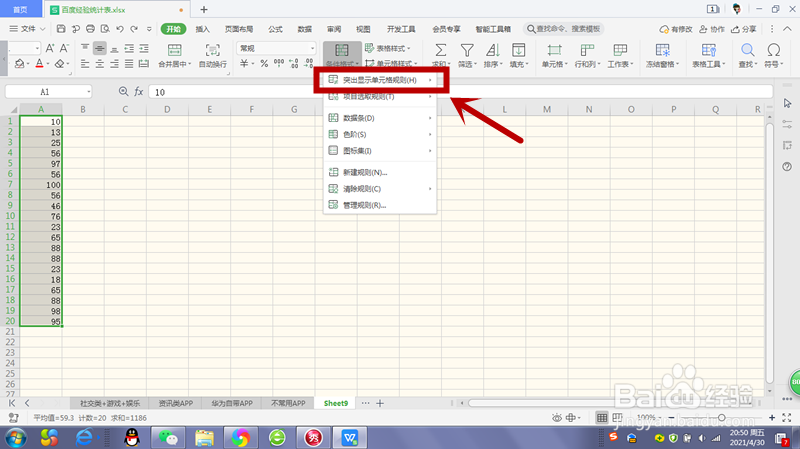This screenshot has height=449, width=800.
Task: Open Clear Rules (清除规则) submenu
Action: tap(381, 189)
